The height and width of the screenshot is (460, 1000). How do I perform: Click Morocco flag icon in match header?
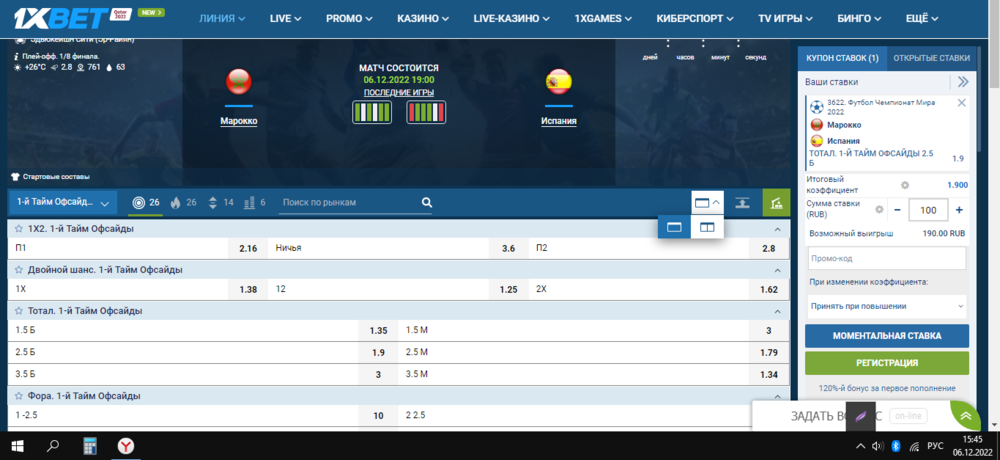tap(239, 82)
